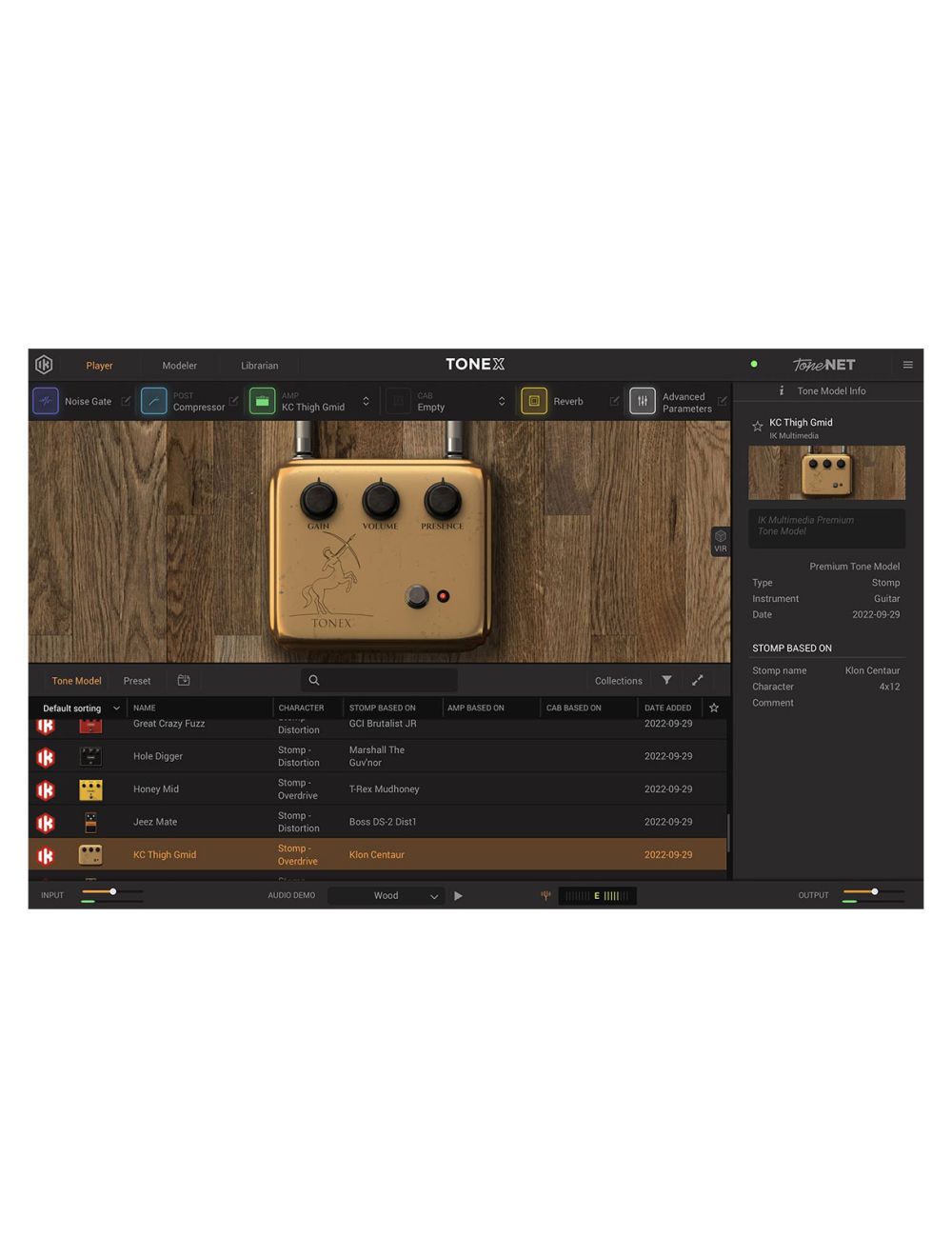Open the filter icon next to Collections
Screen dimensions: 952x1257
(x=666, y=680)
